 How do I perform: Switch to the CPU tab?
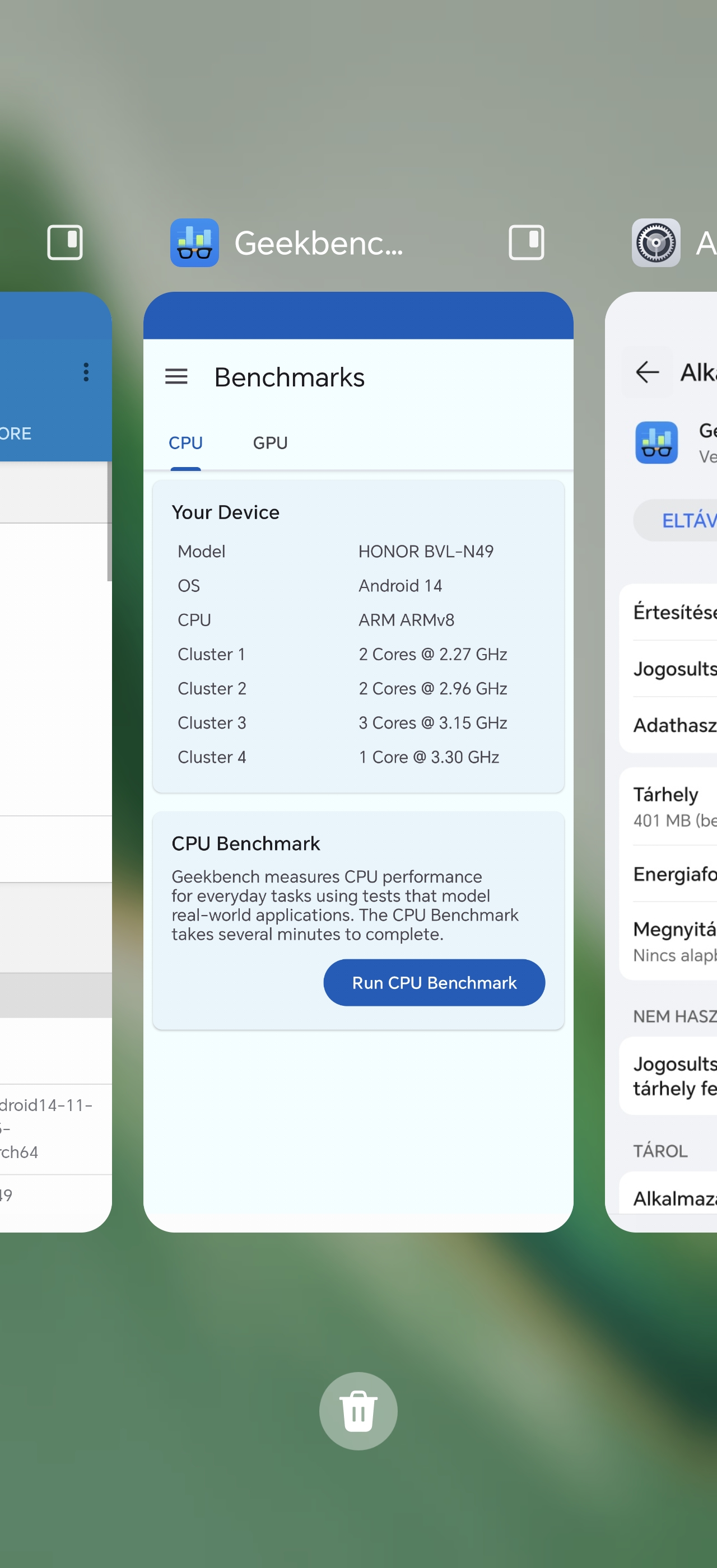185,442
